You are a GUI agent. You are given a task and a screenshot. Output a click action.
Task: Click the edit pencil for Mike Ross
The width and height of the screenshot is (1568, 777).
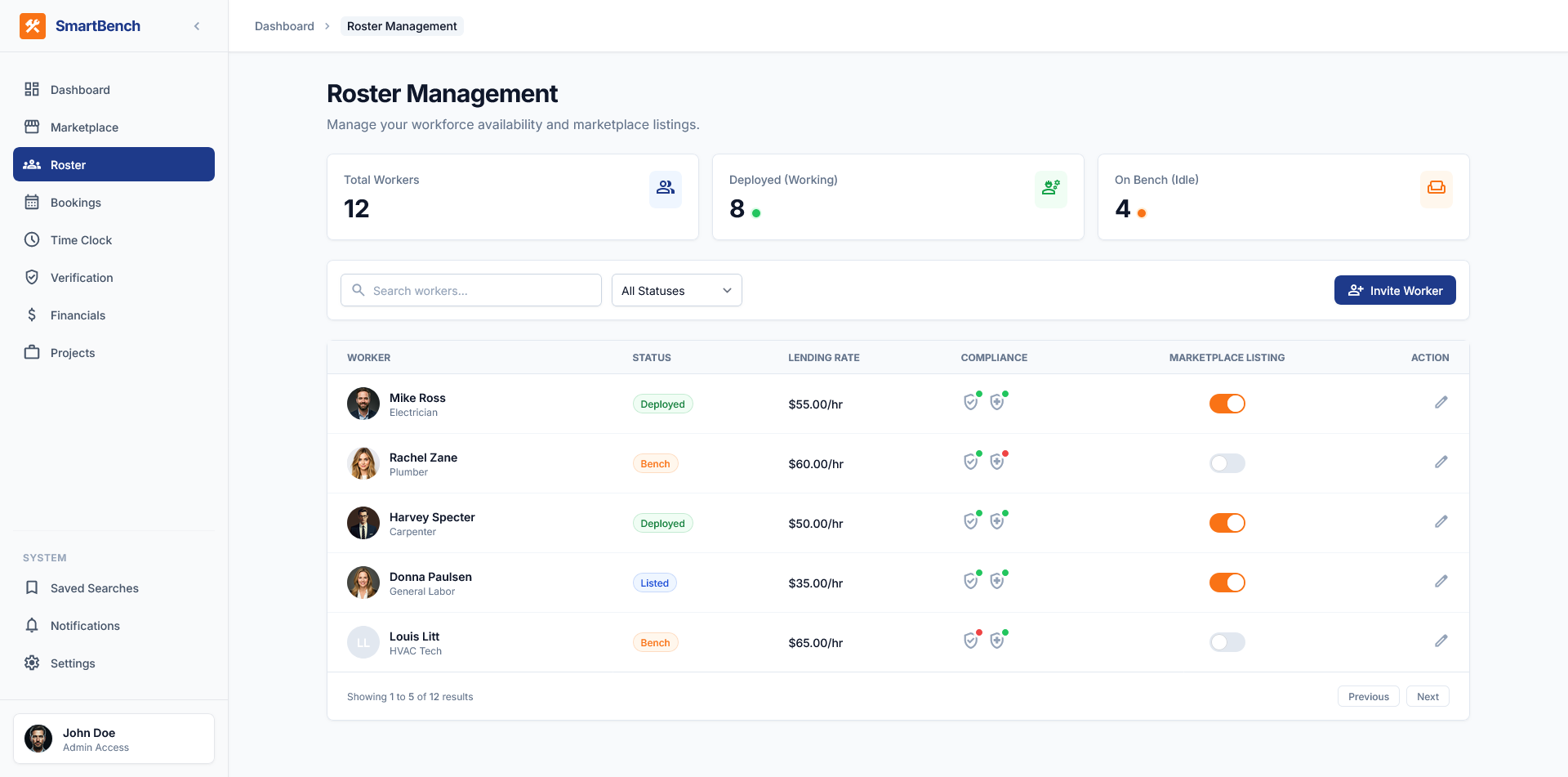tap(1441, 403)
